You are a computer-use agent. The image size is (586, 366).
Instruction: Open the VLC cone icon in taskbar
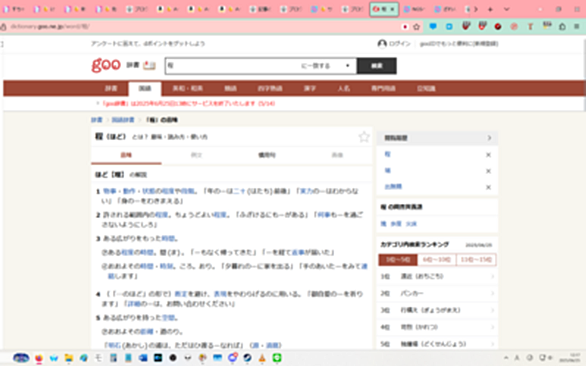262,358
